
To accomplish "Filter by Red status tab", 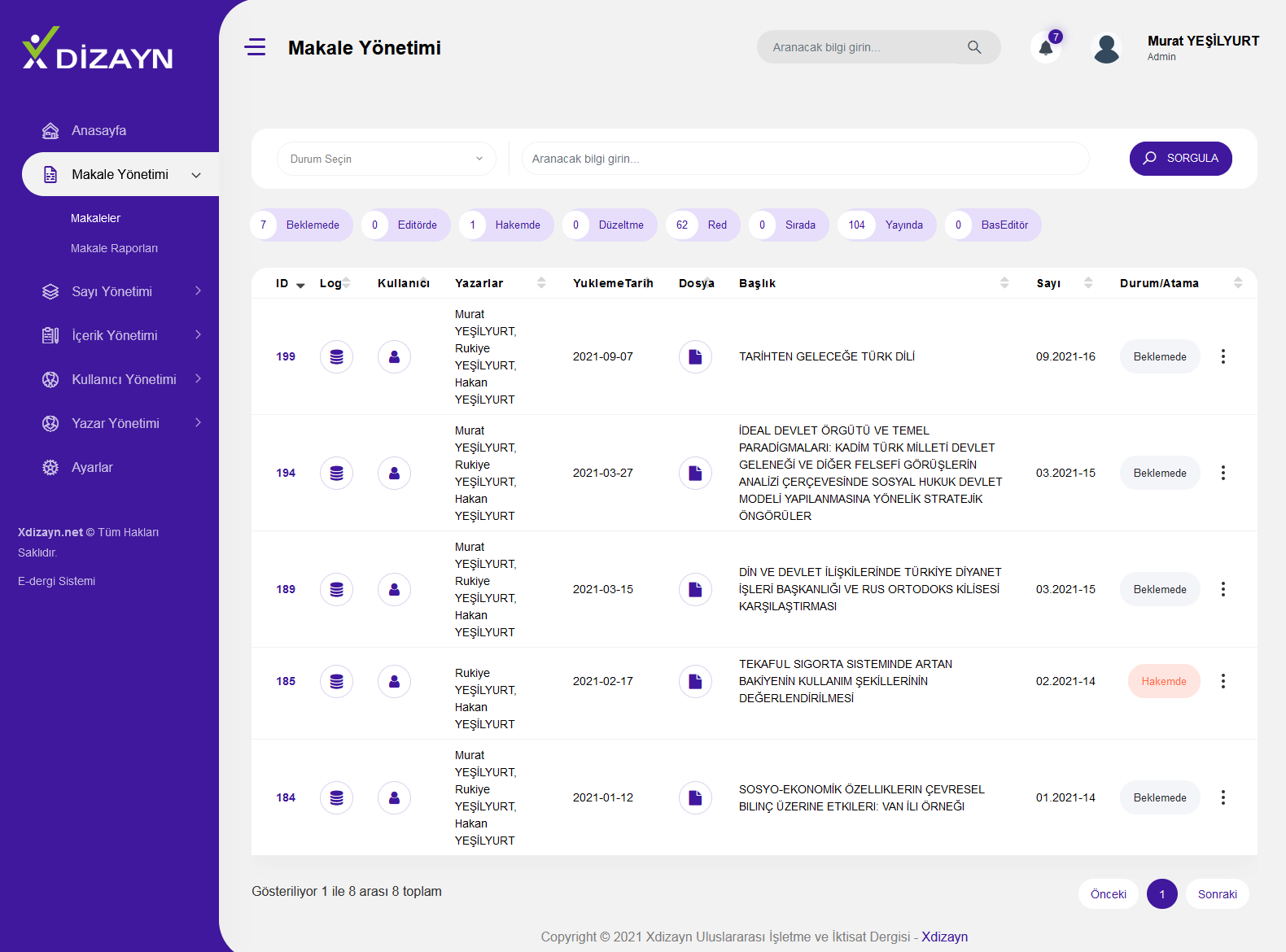I will pos(702,225).
